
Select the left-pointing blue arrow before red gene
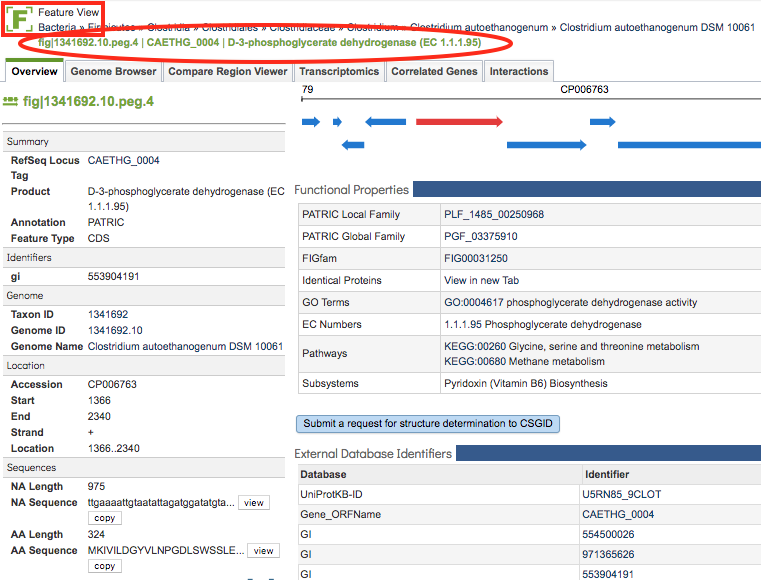point(385,121)
